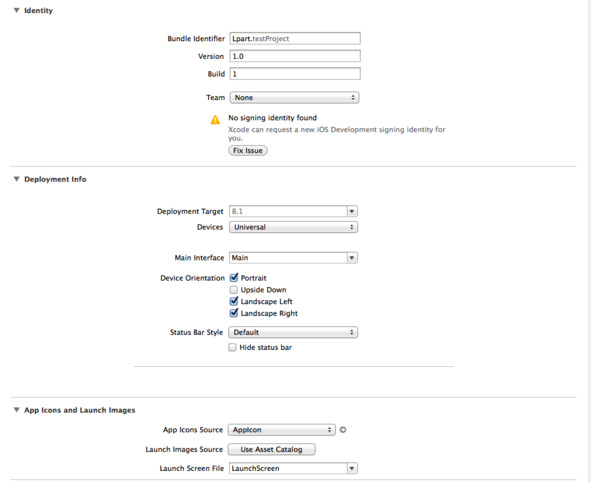Collapse App Icons and Launch Images section
This screenshot has width=591, height=482.
click(17, 410)
